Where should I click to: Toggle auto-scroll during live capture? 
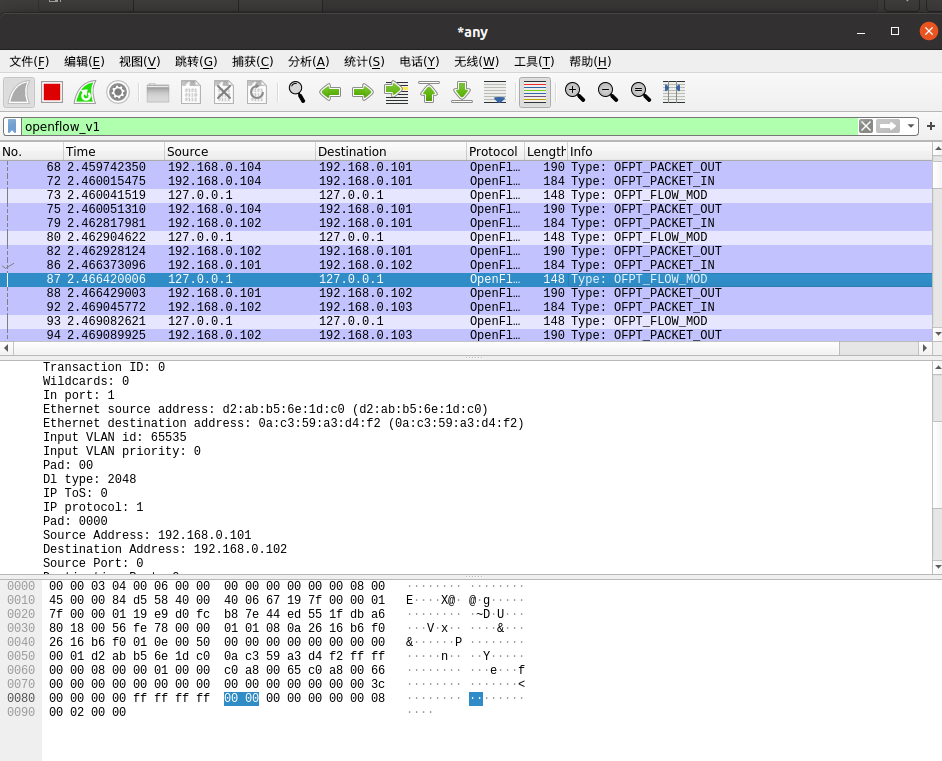click(495, 92)
